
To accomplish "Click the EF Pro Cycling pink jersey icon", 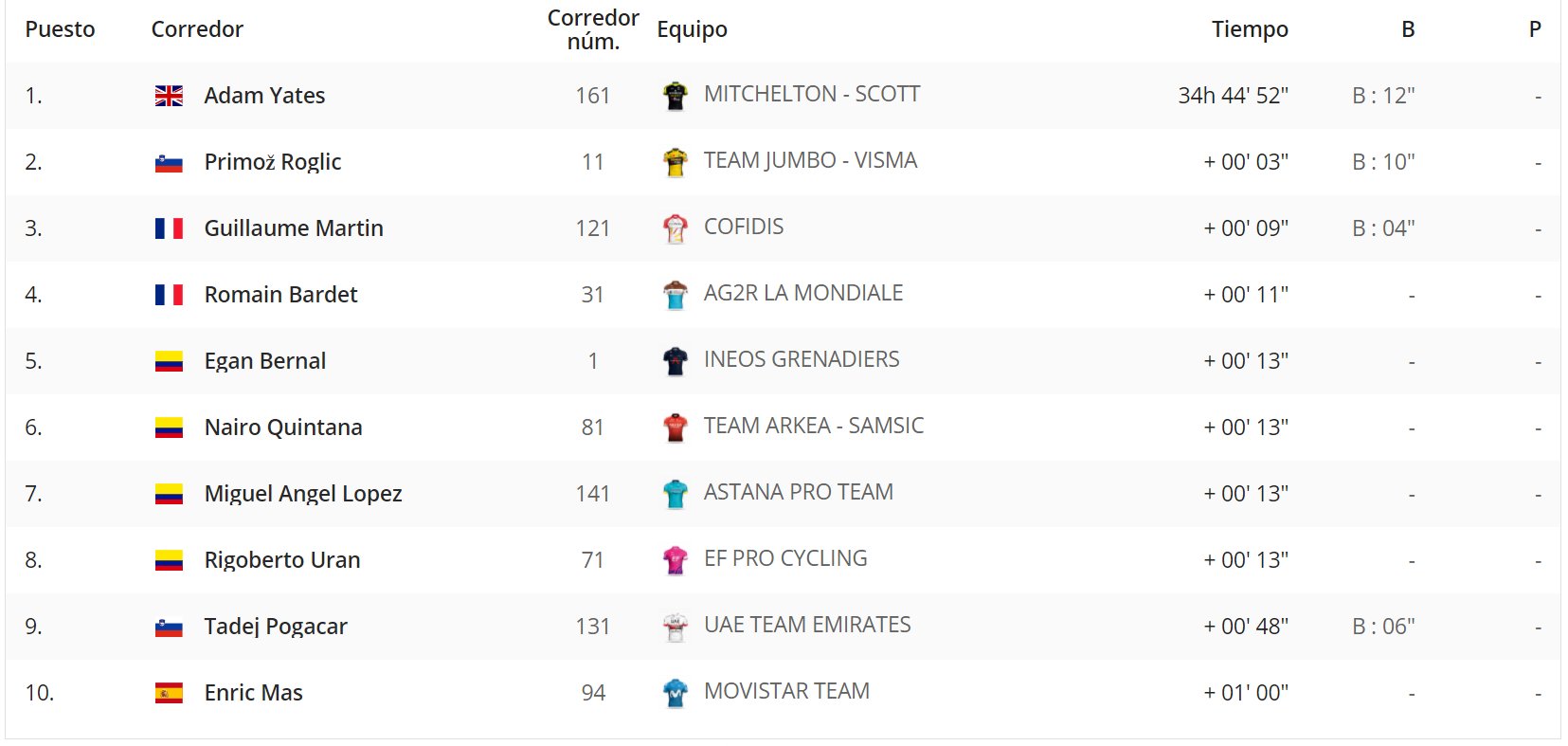I will 675,560.
